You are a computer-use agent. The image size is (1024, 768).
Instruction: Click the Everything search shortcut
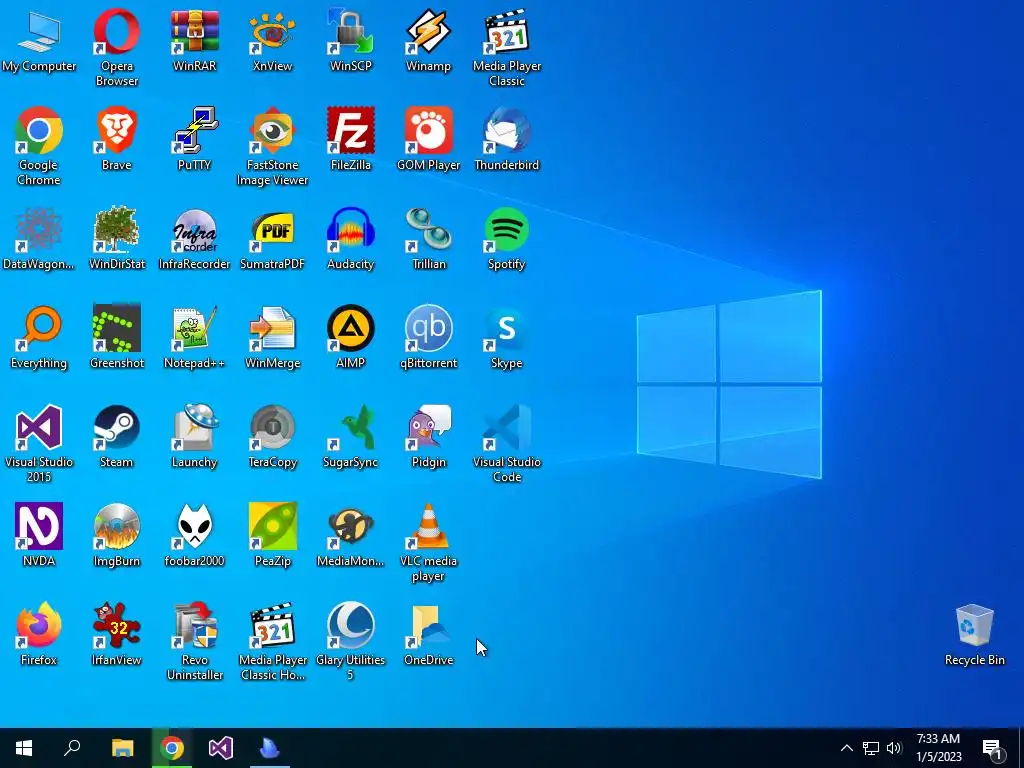[39, 338]
